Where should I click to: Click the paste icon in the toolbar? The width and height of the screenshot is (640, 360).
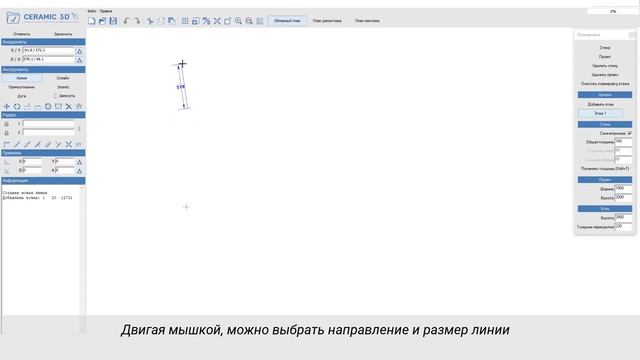click(x=172, y=21)
